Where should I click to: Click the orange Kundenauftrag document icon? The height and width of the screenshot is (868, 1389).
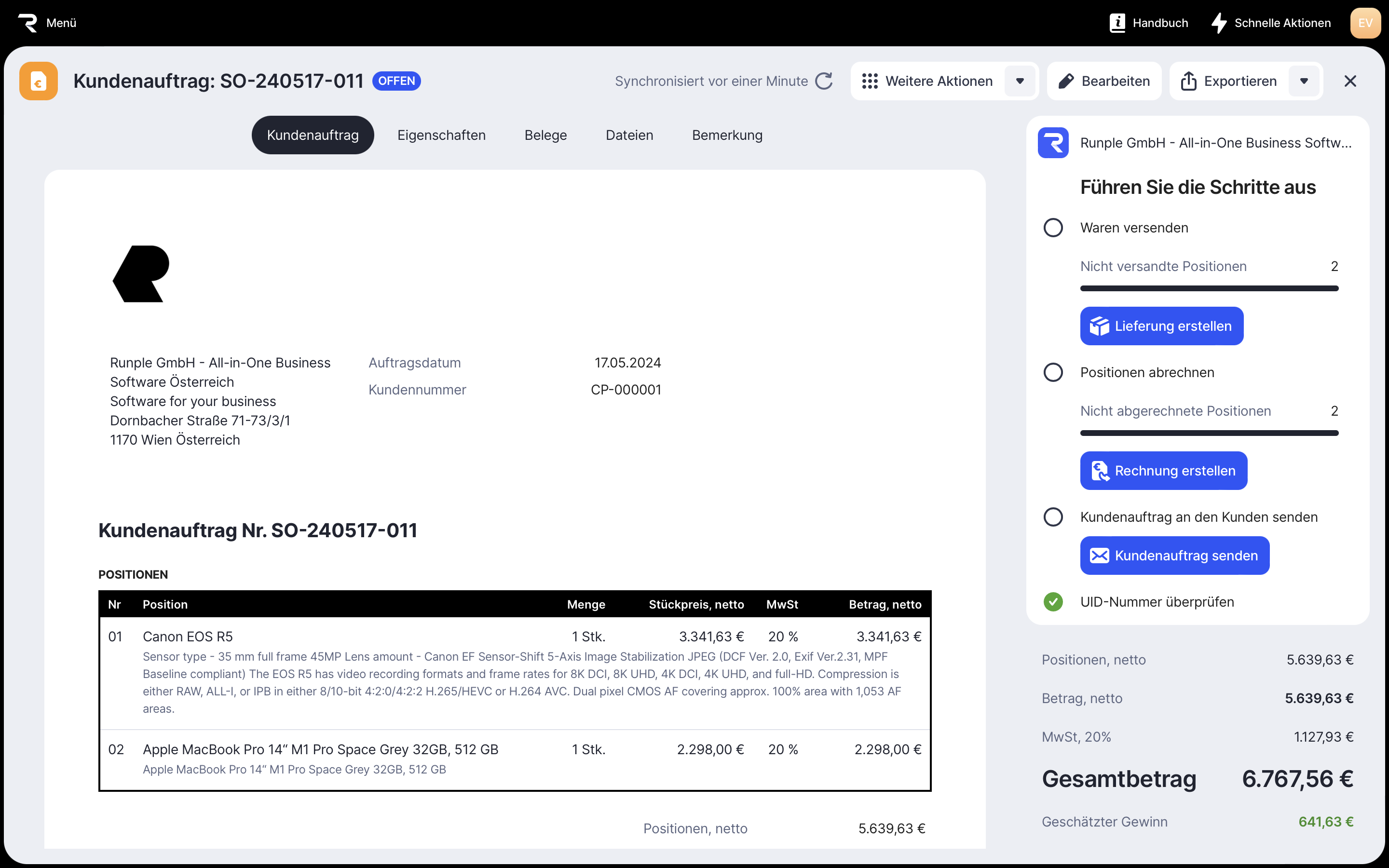pyautogui.click(x=39, y=81)
